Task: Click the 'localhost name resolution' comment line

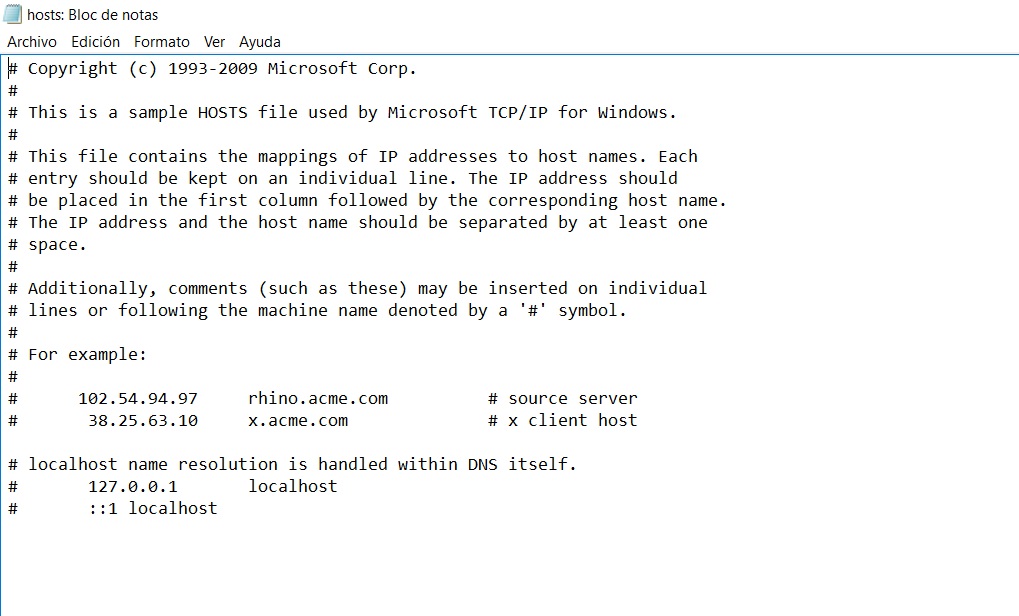Action: pyautogui.click(x=292, y=465)
